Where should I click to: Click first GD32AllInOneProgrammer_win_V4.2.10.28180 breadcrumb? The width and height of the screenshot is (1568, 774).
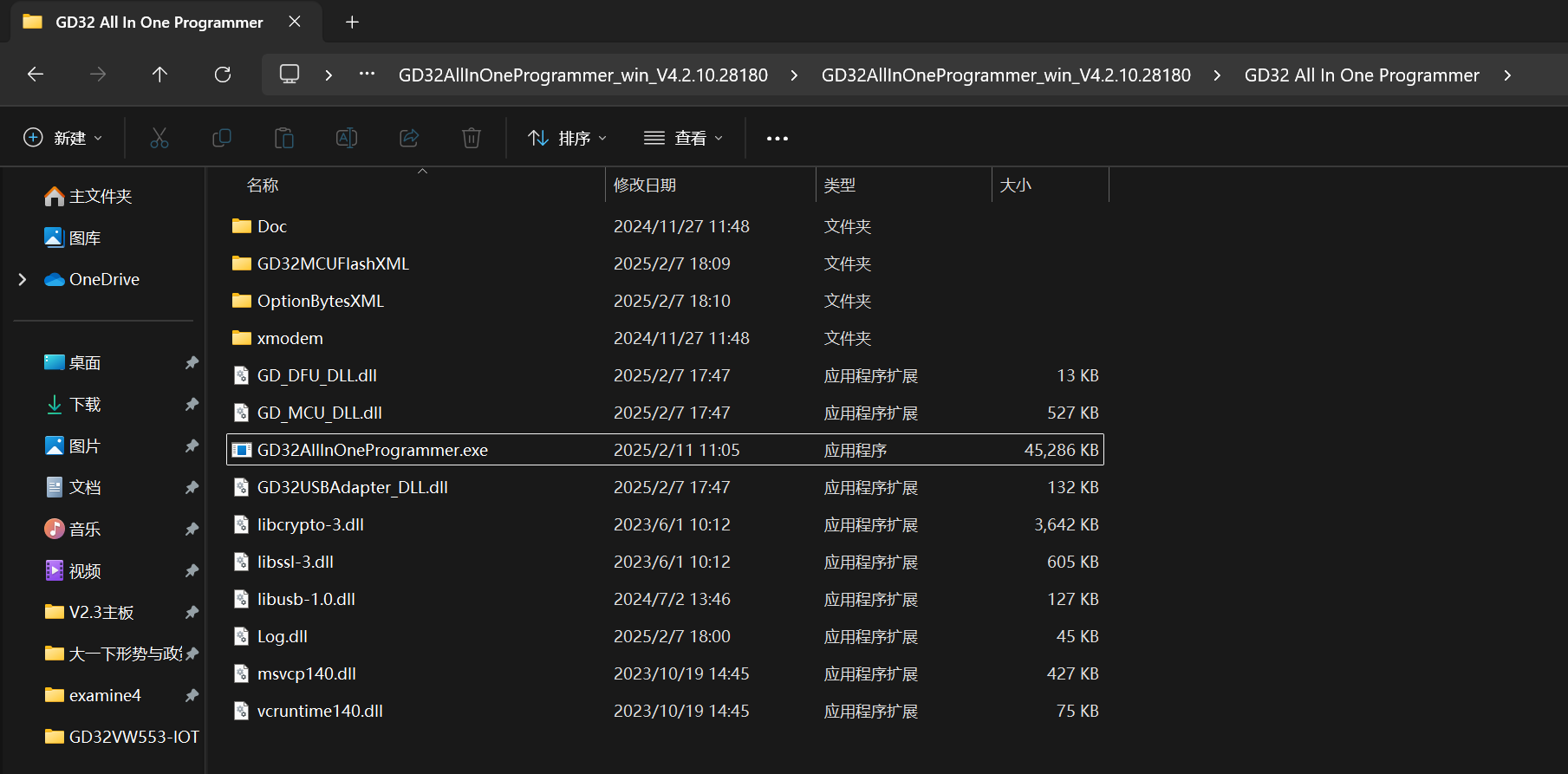(583, 75)
